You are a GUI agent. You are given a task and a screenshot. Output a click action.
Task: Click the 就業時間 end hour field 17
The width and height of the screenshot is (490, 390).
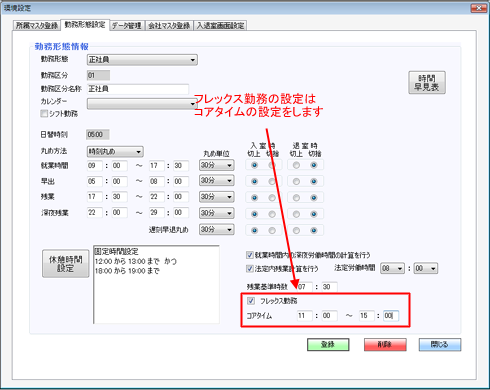click(157, 166)
